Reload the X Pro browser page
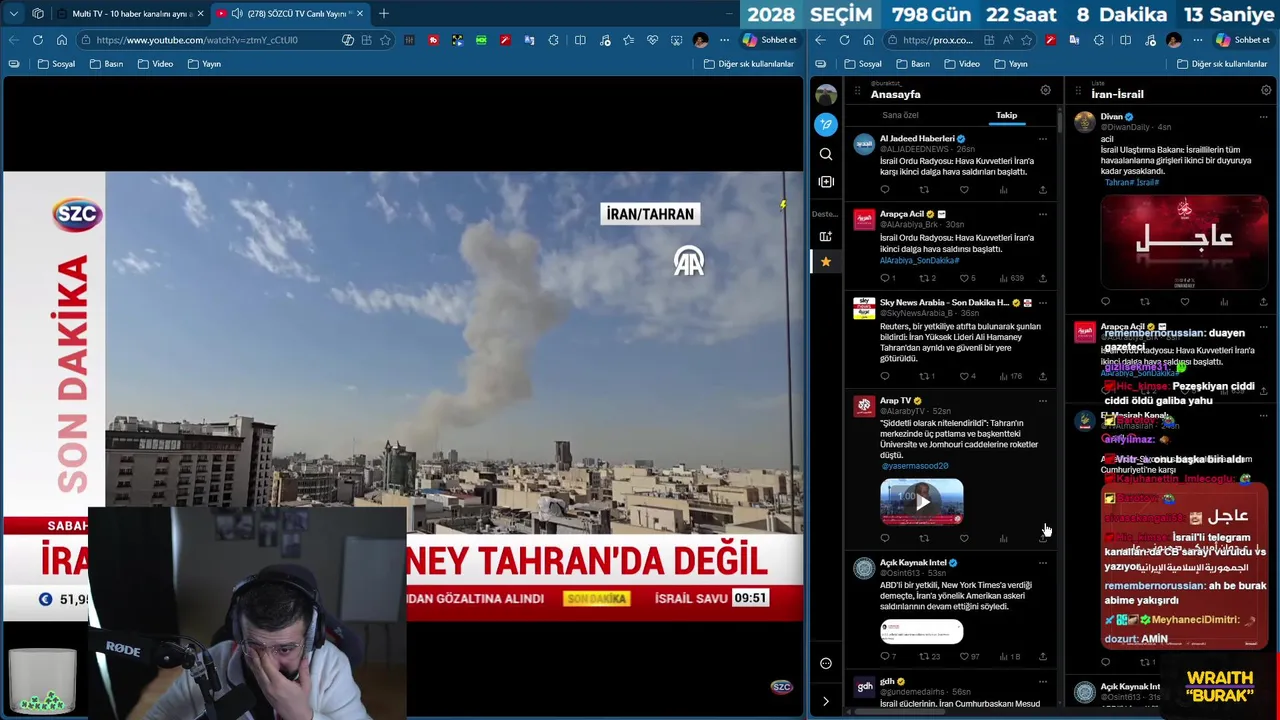 pyautogui.click(x=844, y=40)
